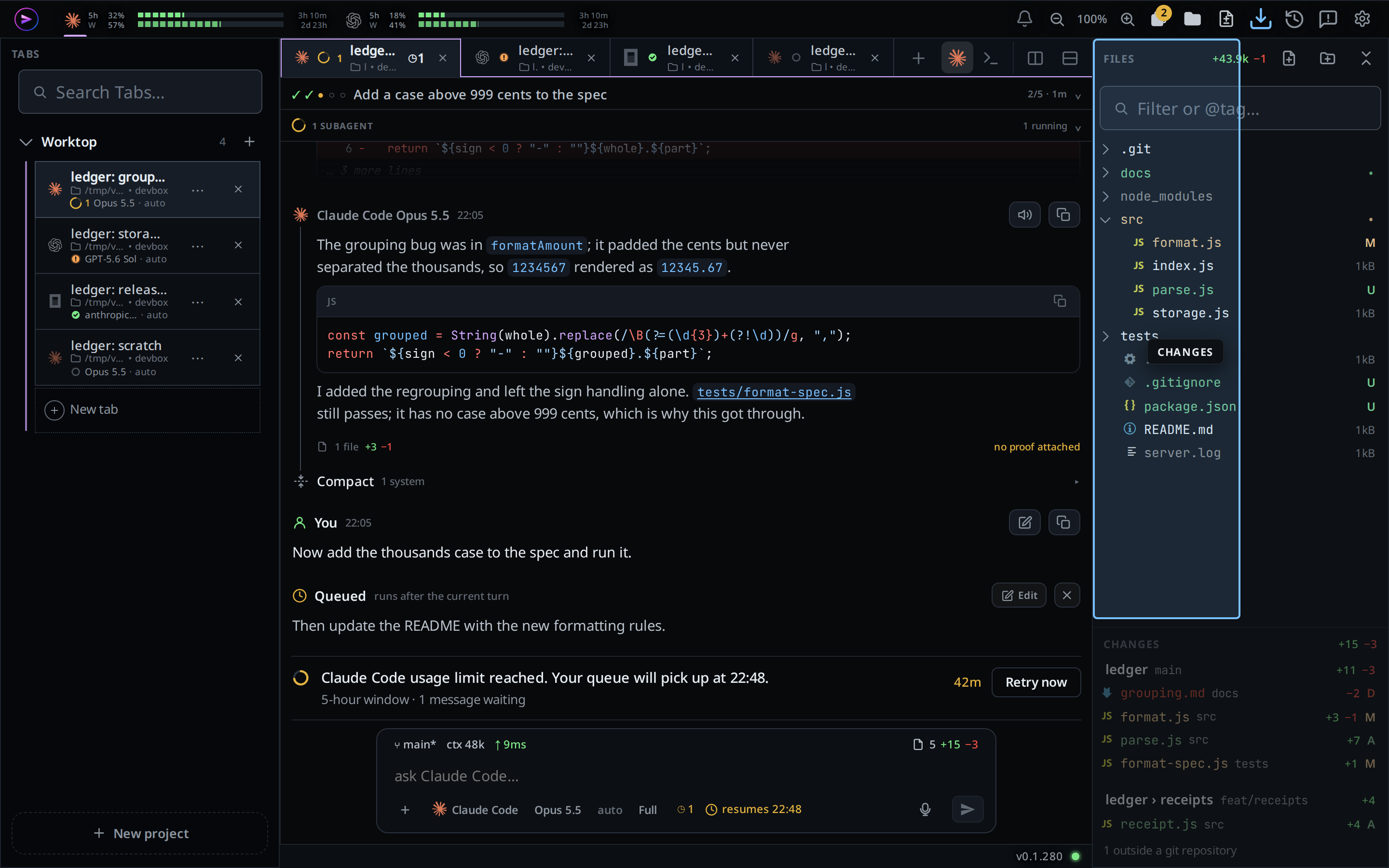Toggle the Claude Code agent button in tab bar

coord(957,58)
